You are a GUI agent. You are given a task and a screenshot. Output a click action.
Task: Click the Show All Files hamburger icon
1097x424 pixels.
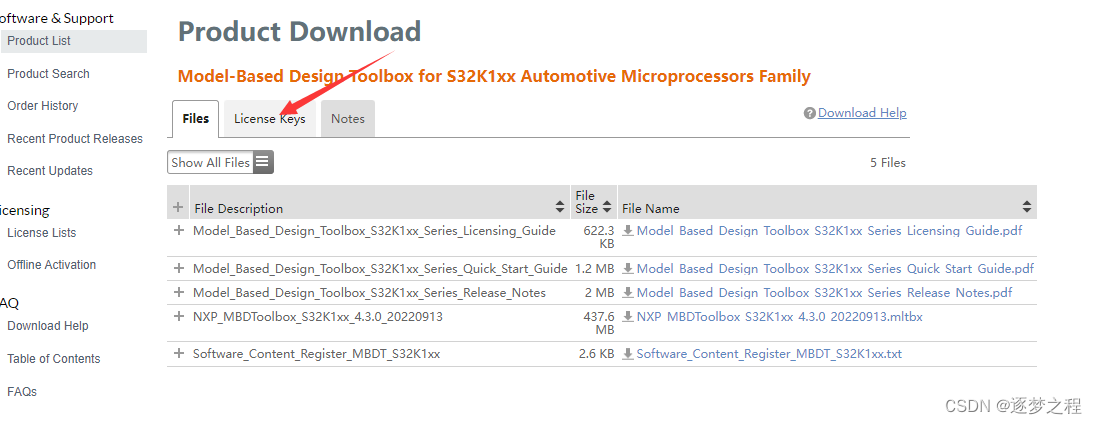262,162
